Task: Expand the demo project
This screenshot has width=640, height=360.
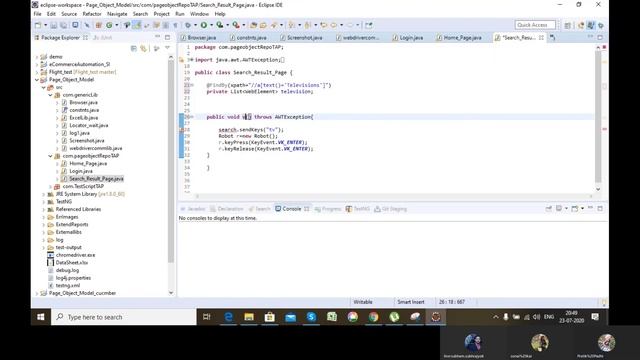Action: (37, 57)
